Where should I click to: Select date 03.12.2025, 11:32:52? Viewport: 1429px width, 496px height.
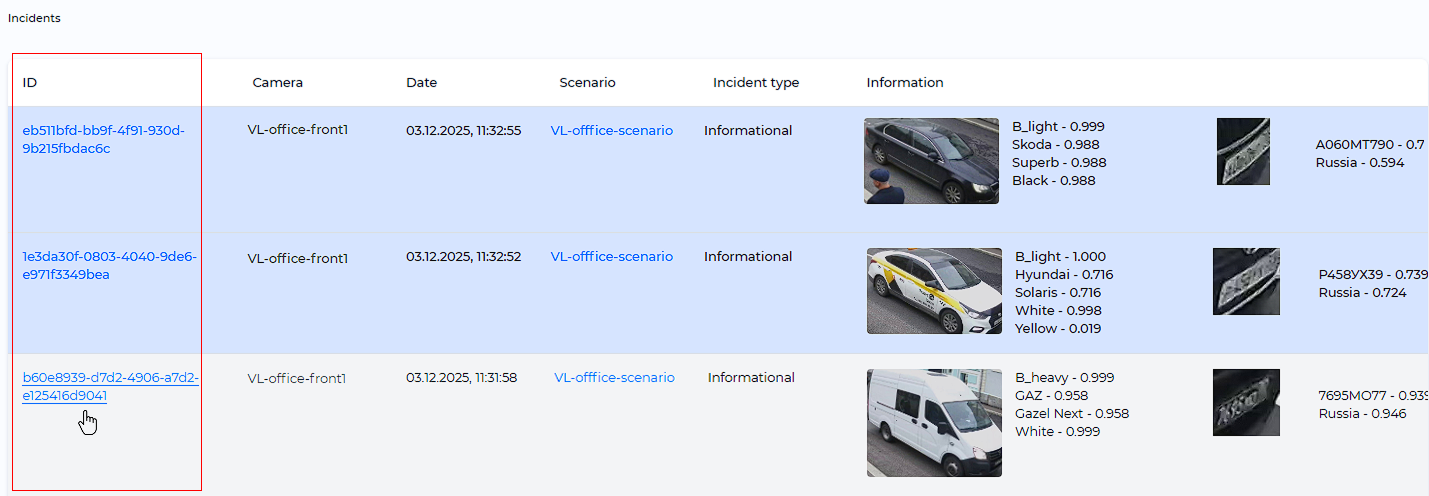tap(464, 256)
